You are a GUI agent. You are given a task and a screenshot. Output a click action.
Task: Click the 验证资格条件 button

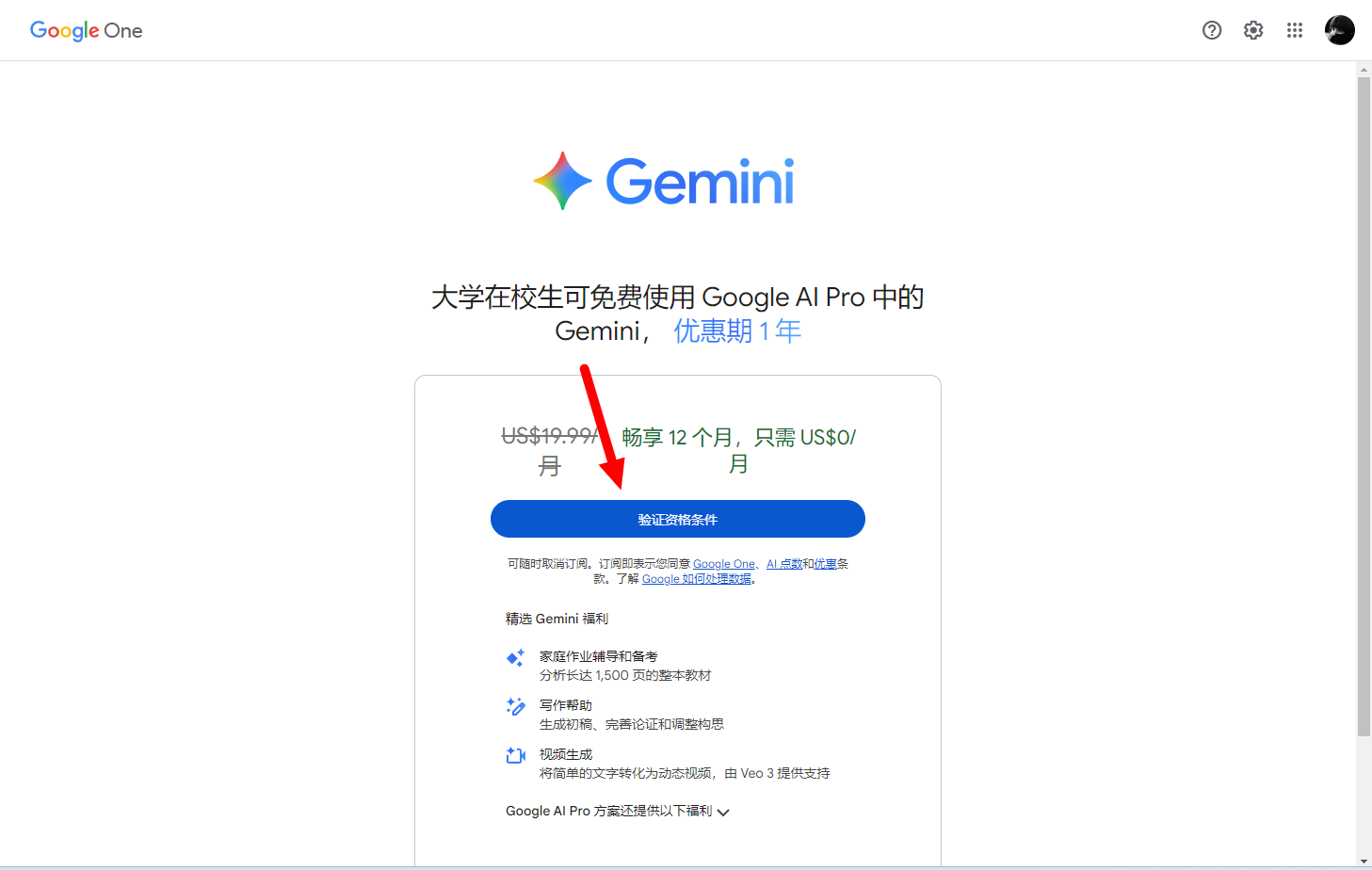678,519
